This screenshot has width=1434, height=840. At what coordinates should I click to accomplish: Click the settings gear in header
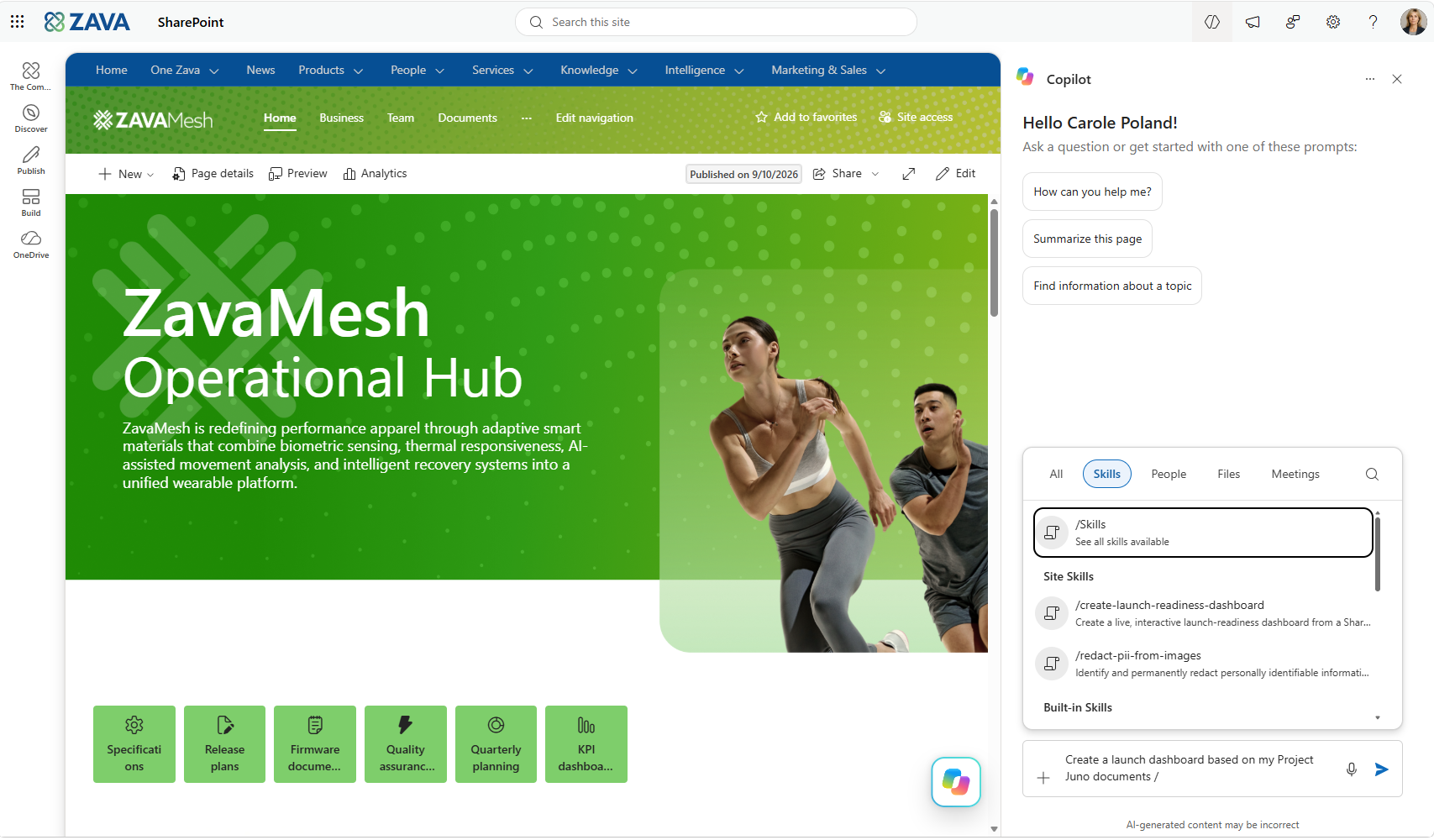point(1333,22)
